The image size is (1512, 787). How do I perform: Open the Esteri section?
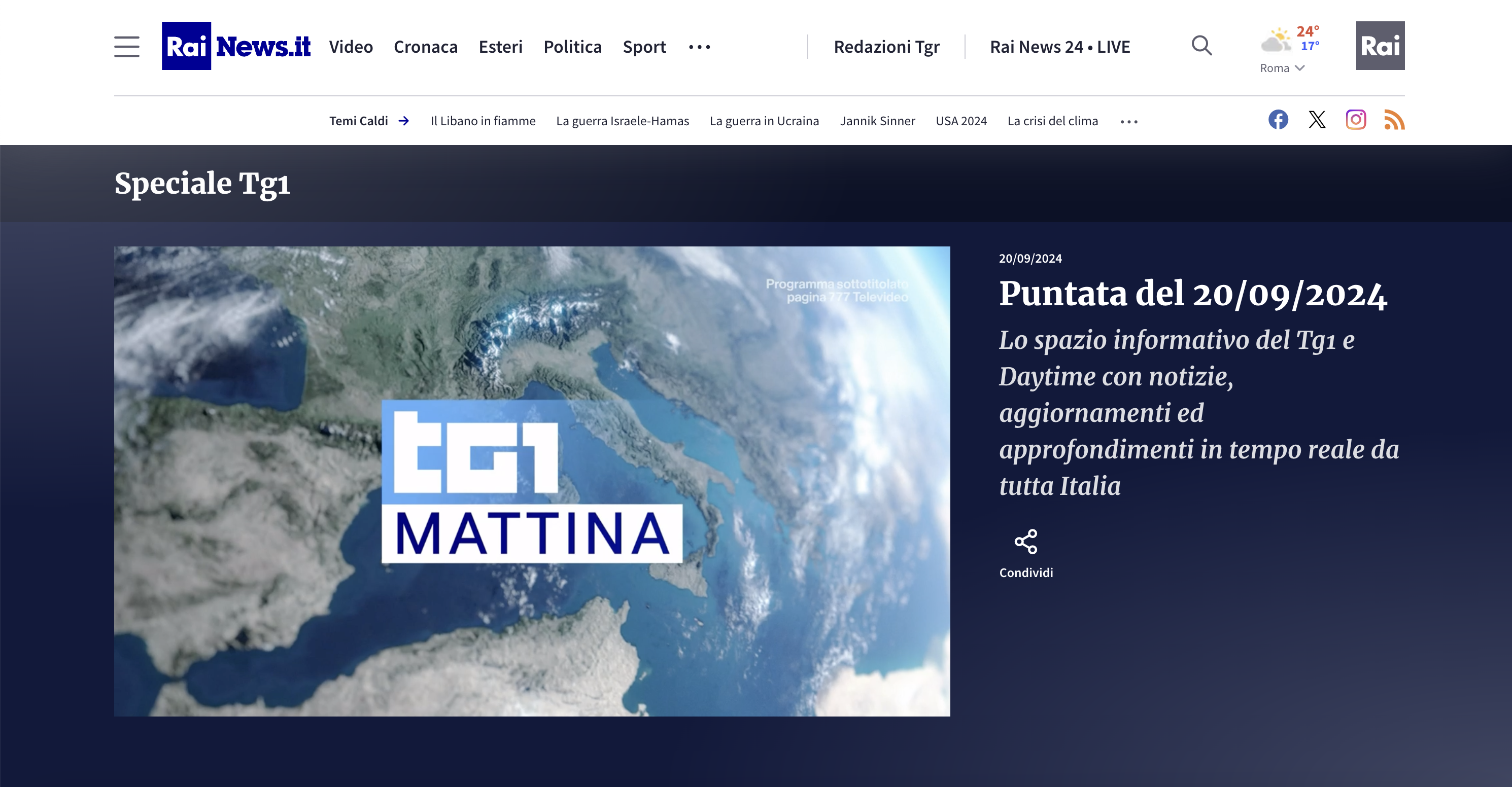[x=501, y=46]
